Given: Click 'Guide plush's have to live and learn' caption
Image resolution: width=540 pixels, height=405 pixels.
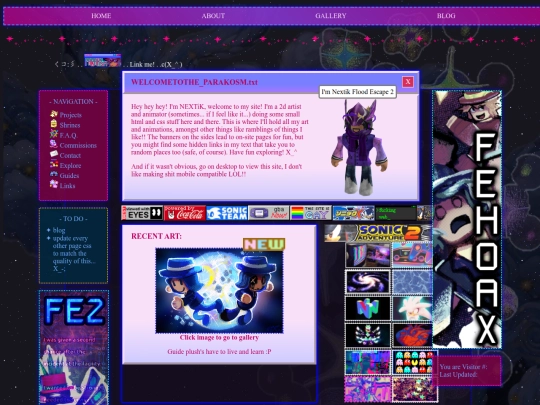Looking at the screenshot, I should pos(219,352).
